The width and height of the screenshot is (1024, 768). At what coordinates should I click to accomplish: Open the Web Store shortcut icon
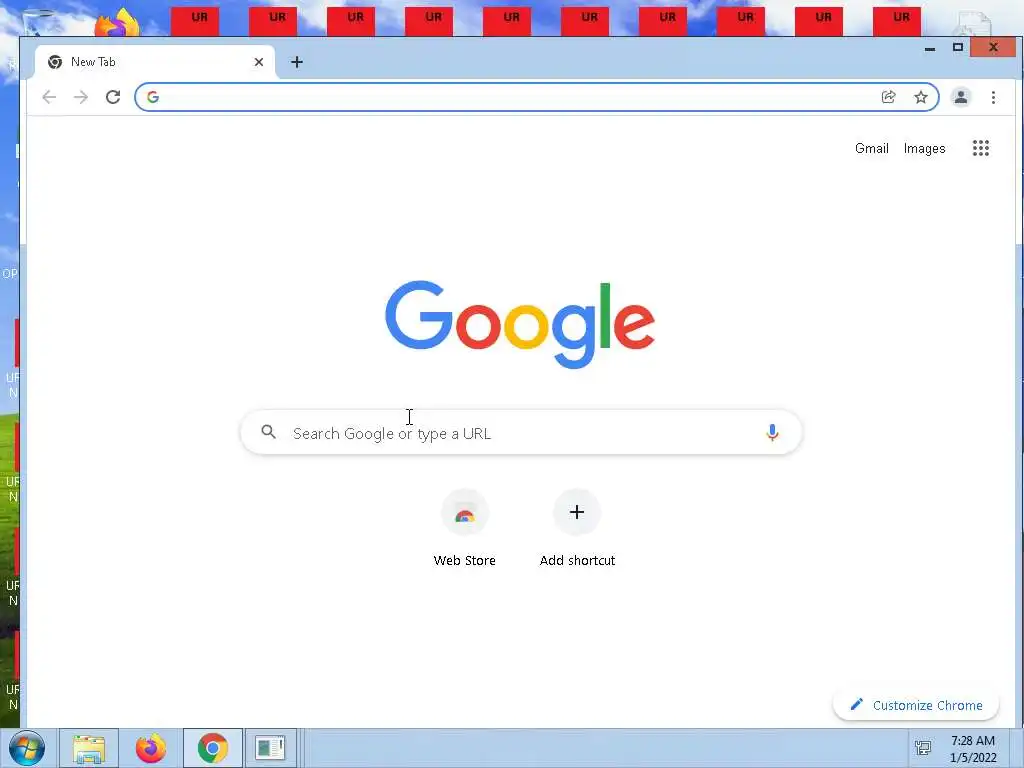464,513
